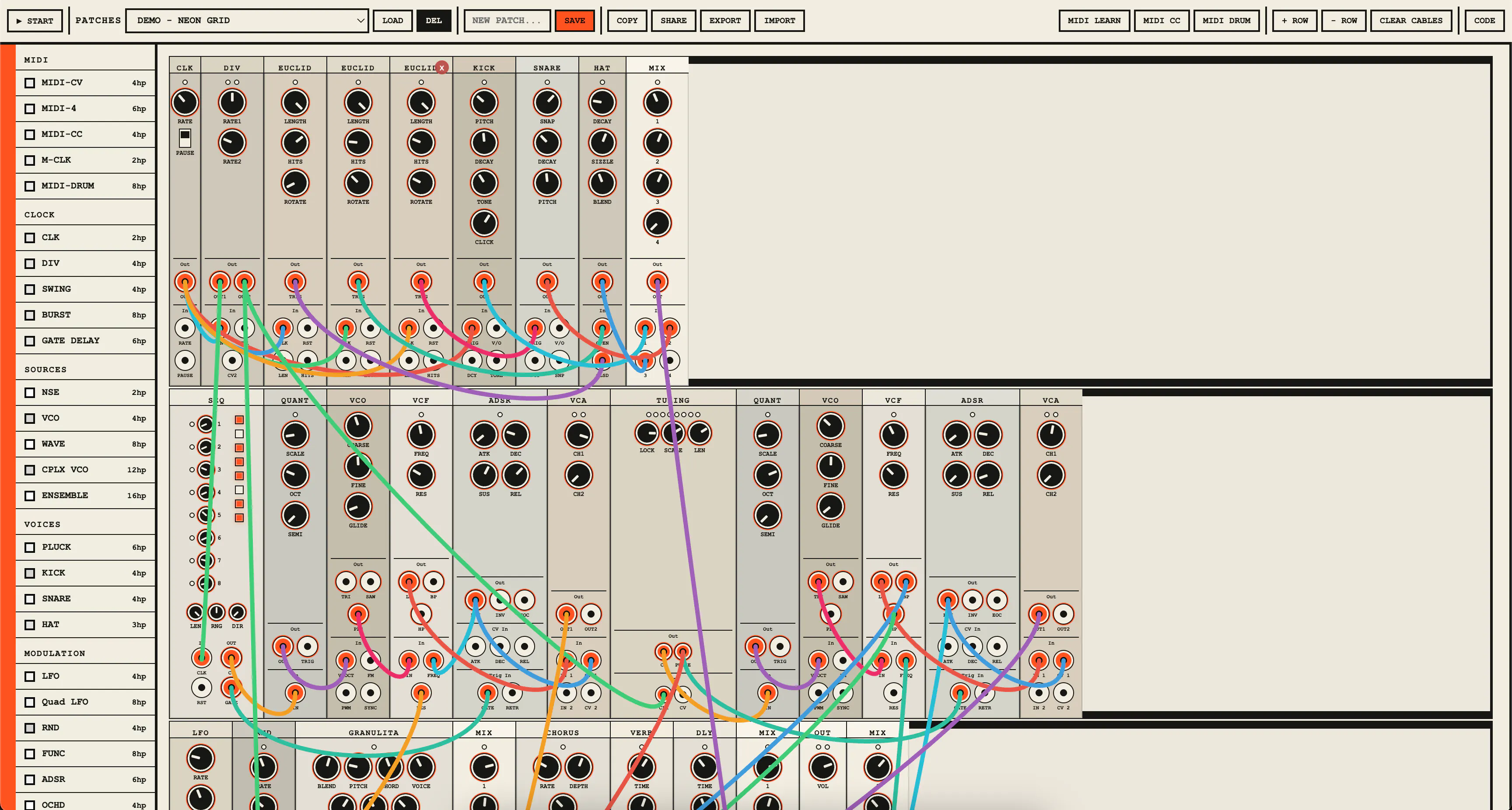Click the RST input jack on the SEQ module
This screenshot has height=810, width=1512.
201,688
